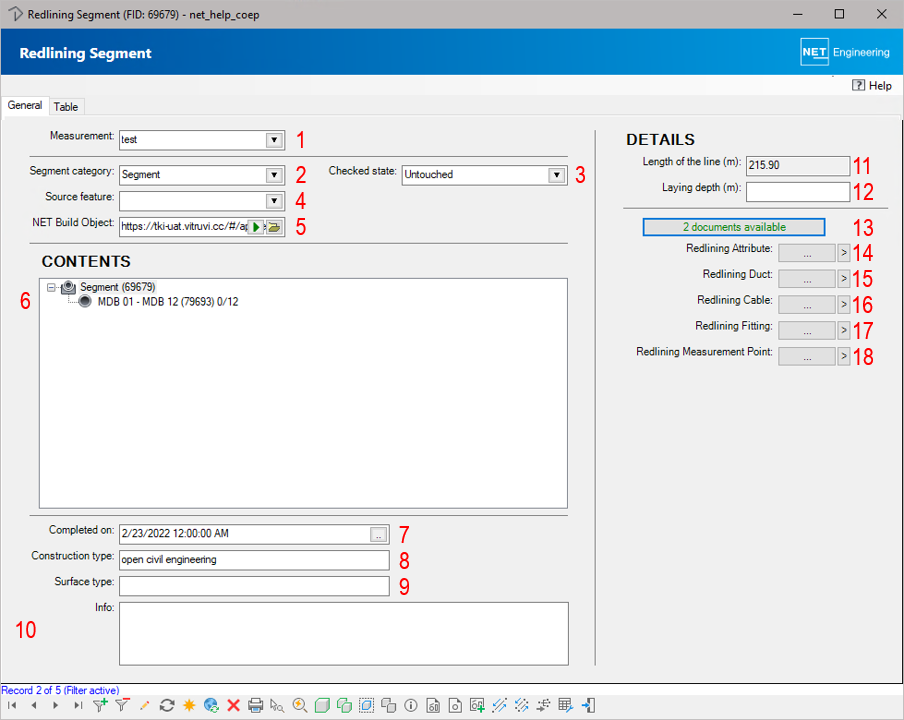Click the globe icon in the bottom toolbar

click(211, 705)
